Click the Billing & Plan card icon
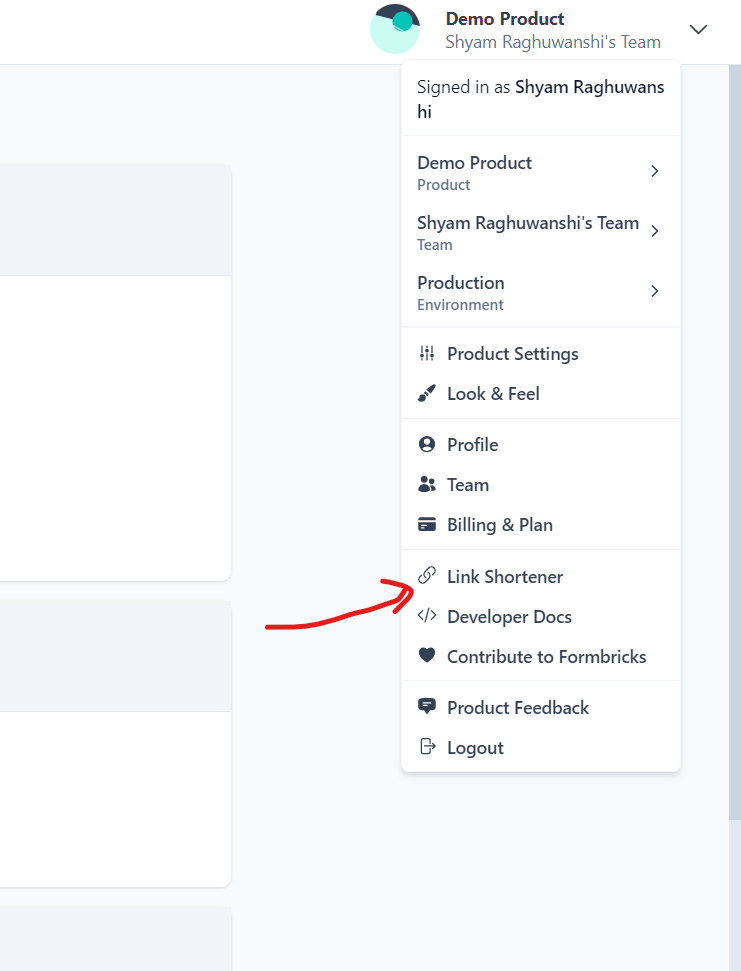This screenshot has width=741, height=971. [427, 524]
